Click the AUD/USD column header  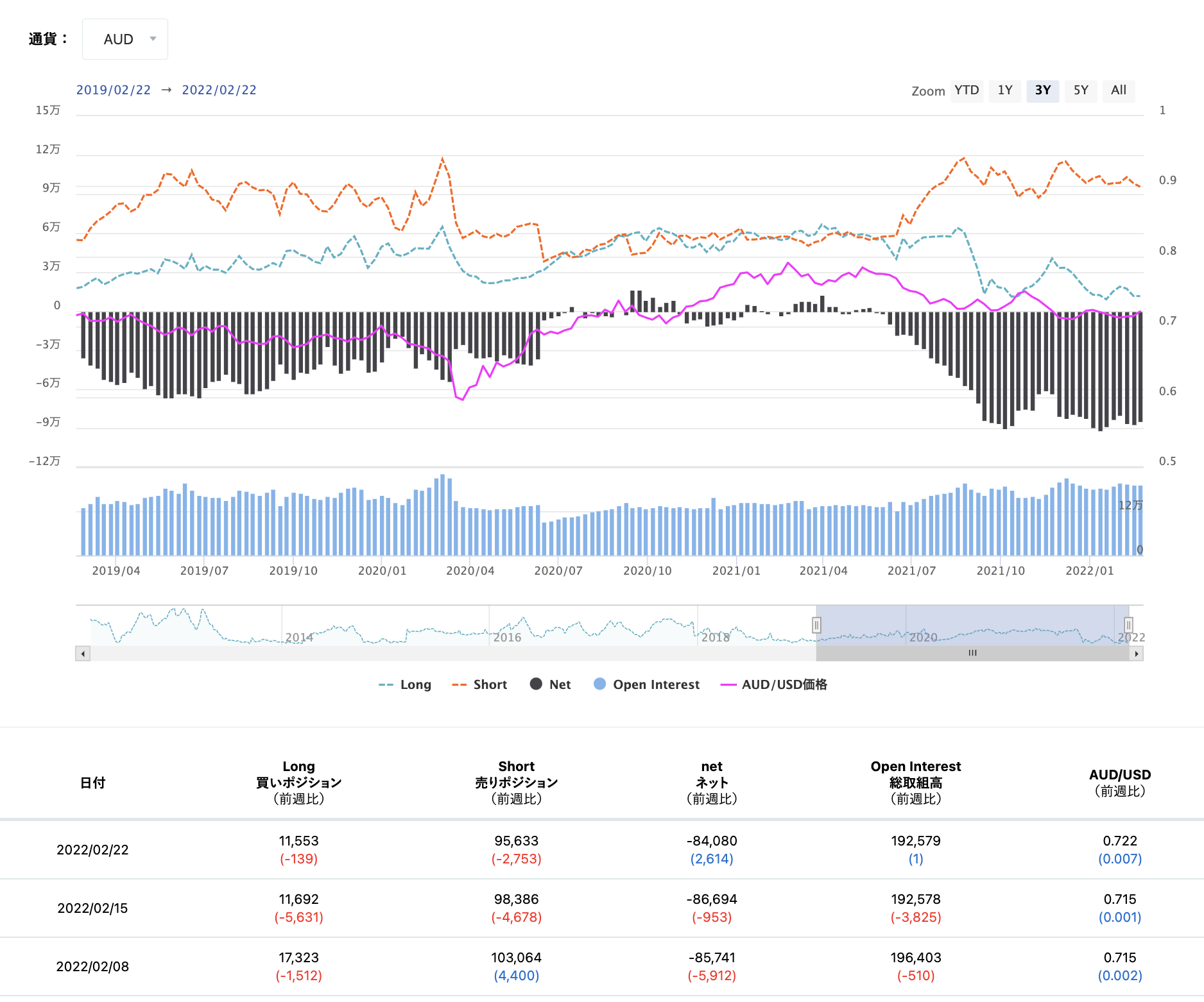coord(1120,783)
